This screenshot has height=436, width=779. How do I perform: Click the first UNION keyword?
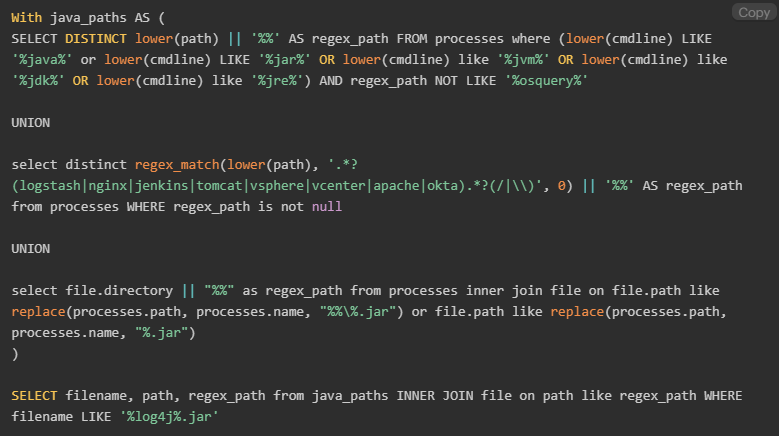point(31,122)
